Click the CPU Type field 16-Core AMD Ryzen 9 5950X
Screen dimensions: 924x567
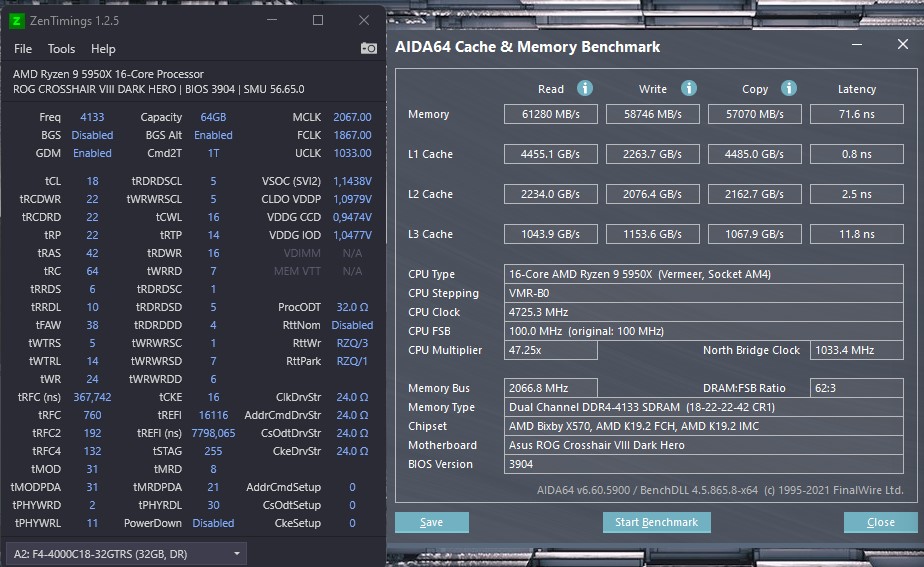click(x=704, y=274)
